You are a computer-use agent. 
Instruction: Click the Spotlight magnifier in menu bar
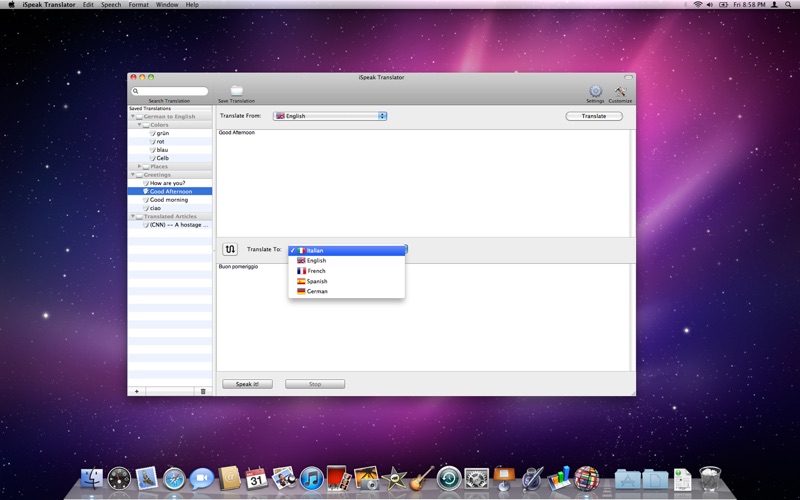coord(789,5)
